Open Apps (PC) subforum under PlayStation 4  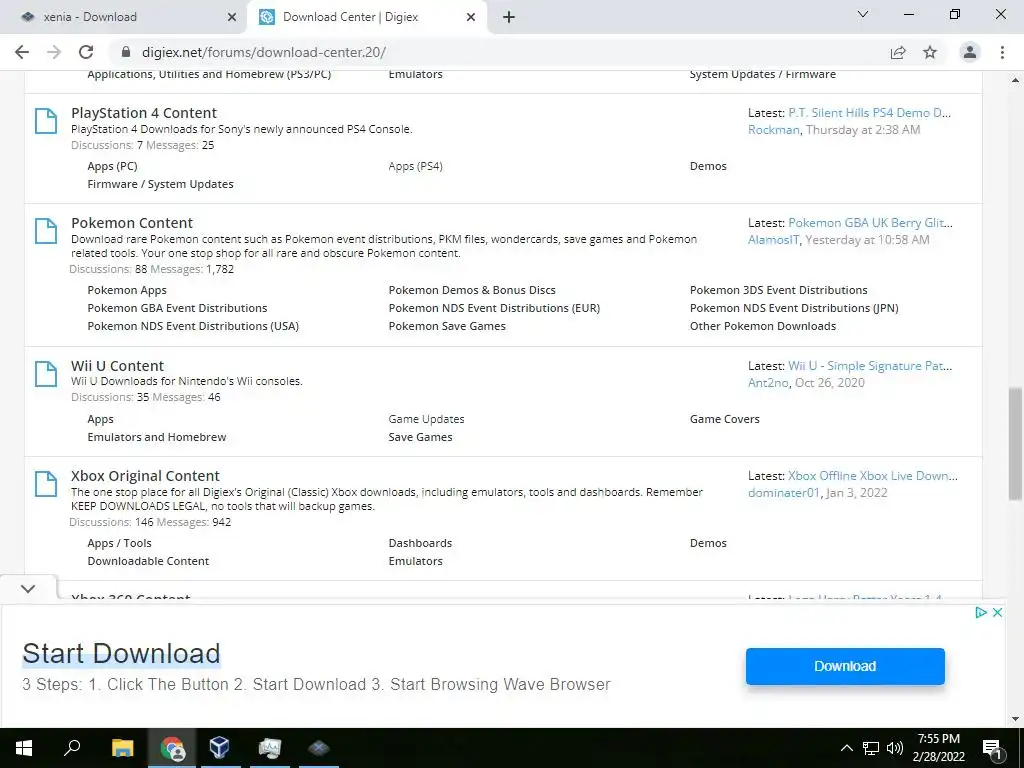[112, 167]
